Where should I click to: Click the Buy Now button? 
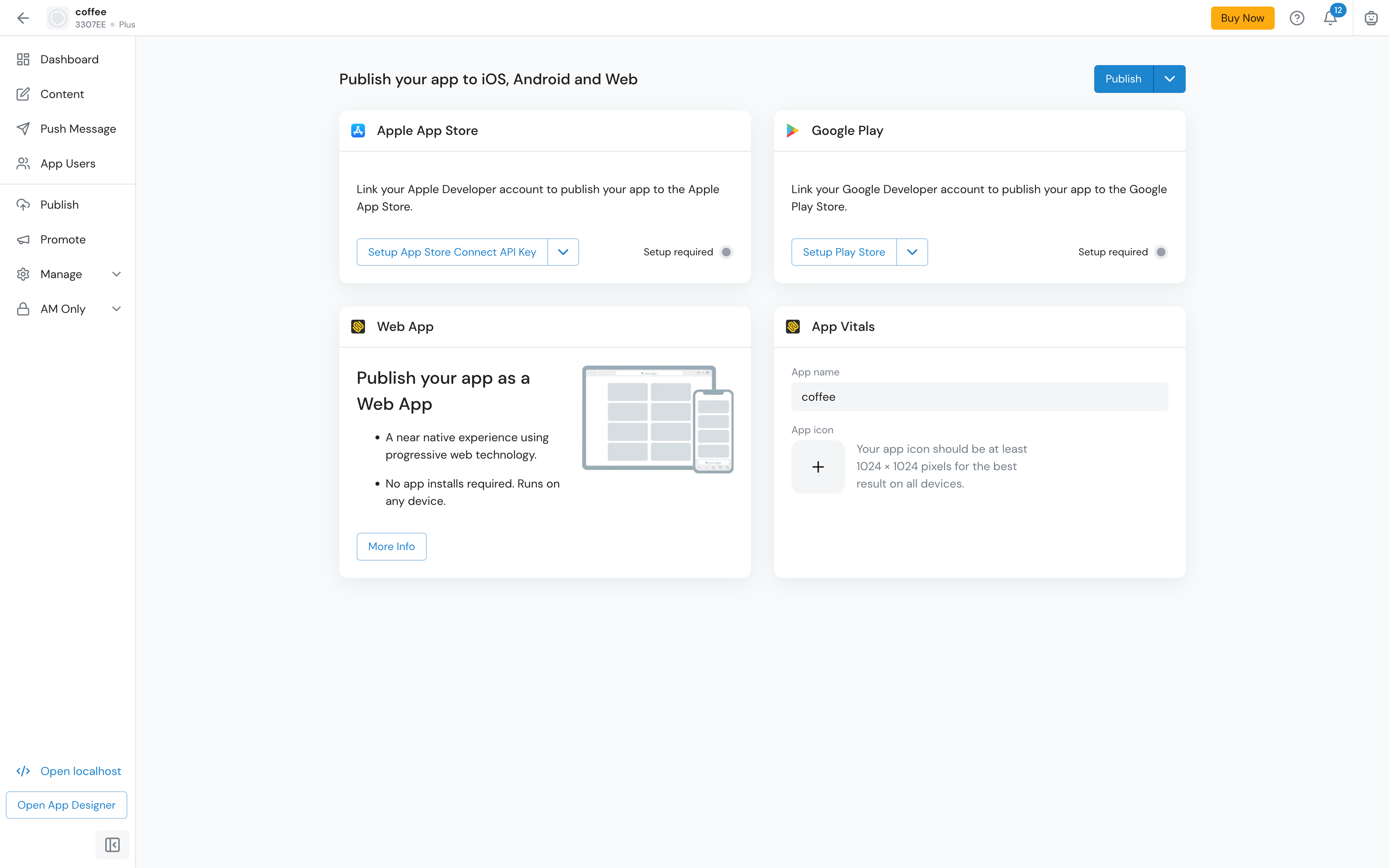tap(1242, 18)
